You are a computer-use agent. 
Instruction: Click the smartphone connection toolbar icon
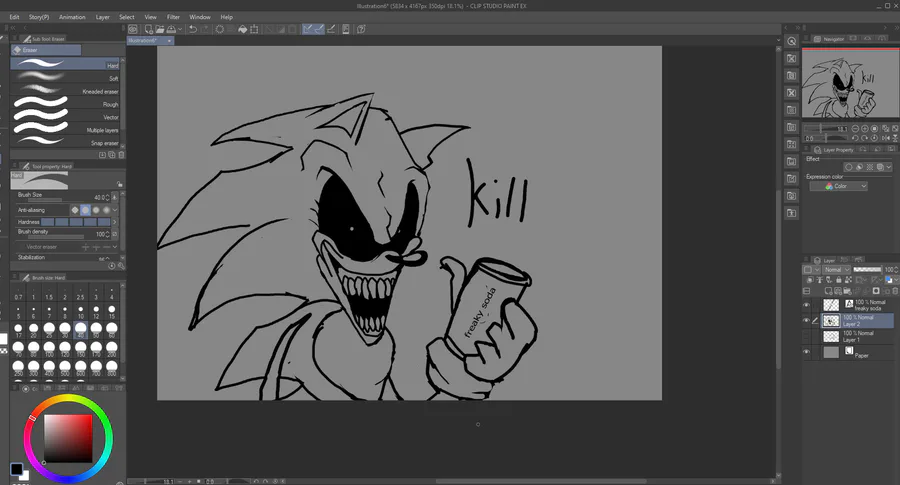(x=346, y=29)
